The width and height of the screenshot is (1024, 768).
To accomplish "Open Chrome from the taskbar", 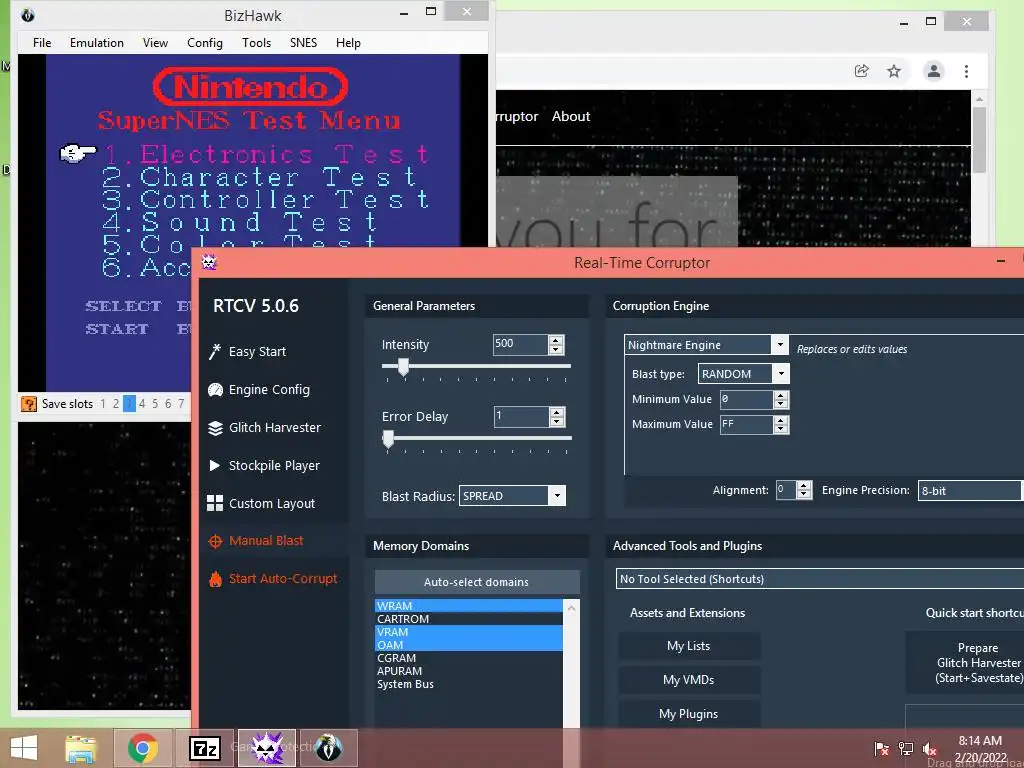I will coord(143,748).
